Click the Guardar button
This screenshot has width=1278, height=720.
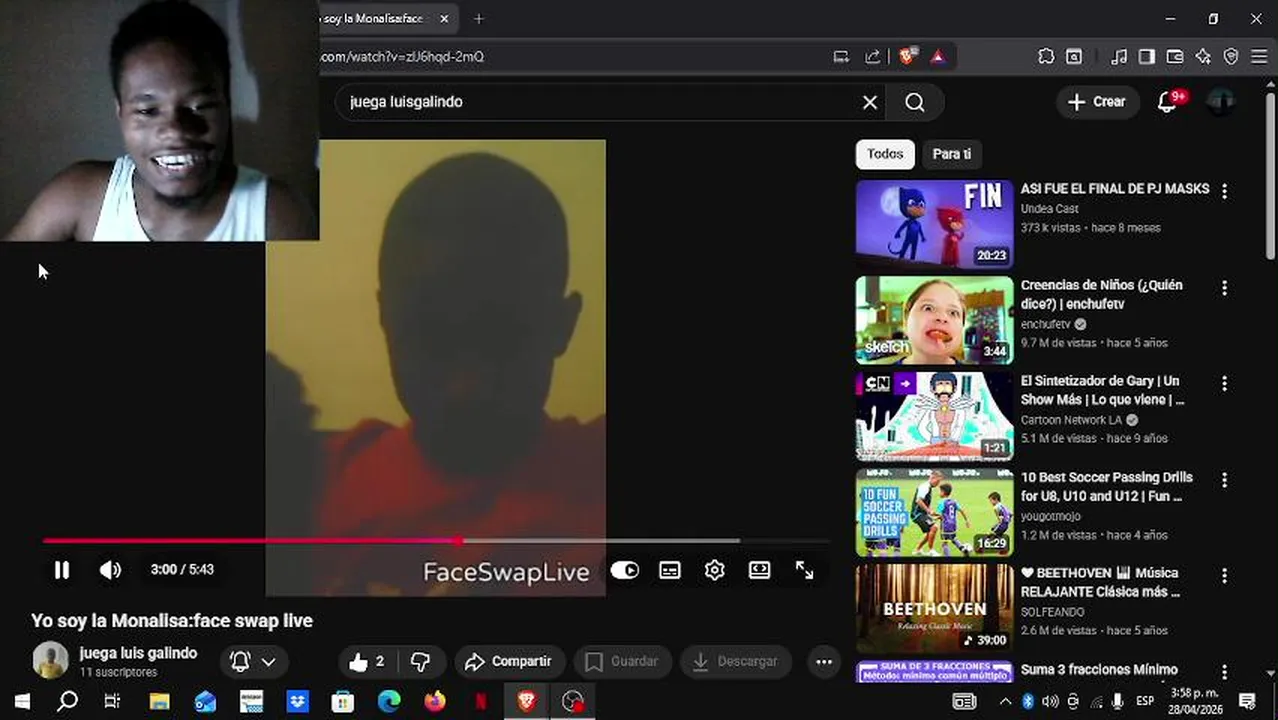tap(621, 662)
